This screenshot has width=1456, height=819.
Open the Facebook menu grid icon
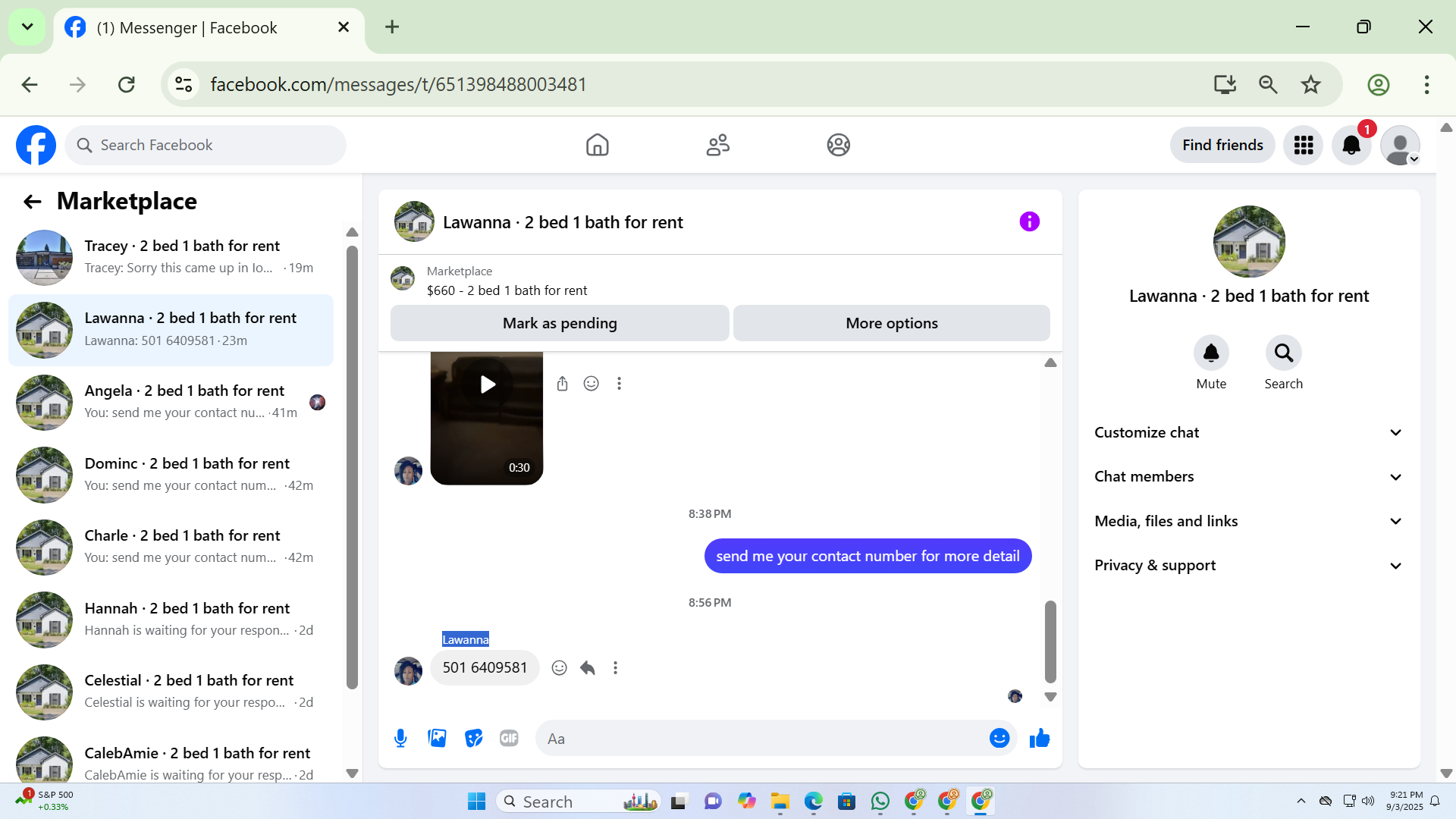pyautogui.click(x=1304, y=145)
